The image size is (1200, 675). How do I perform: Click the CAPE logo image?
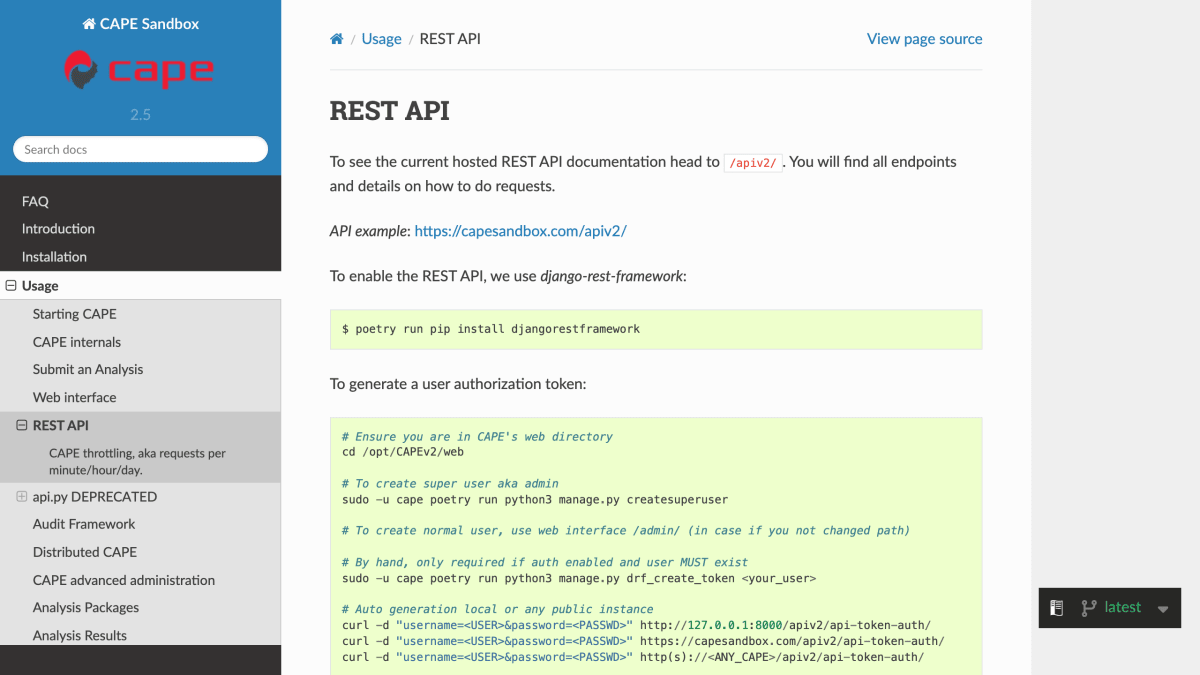[140, 70]
